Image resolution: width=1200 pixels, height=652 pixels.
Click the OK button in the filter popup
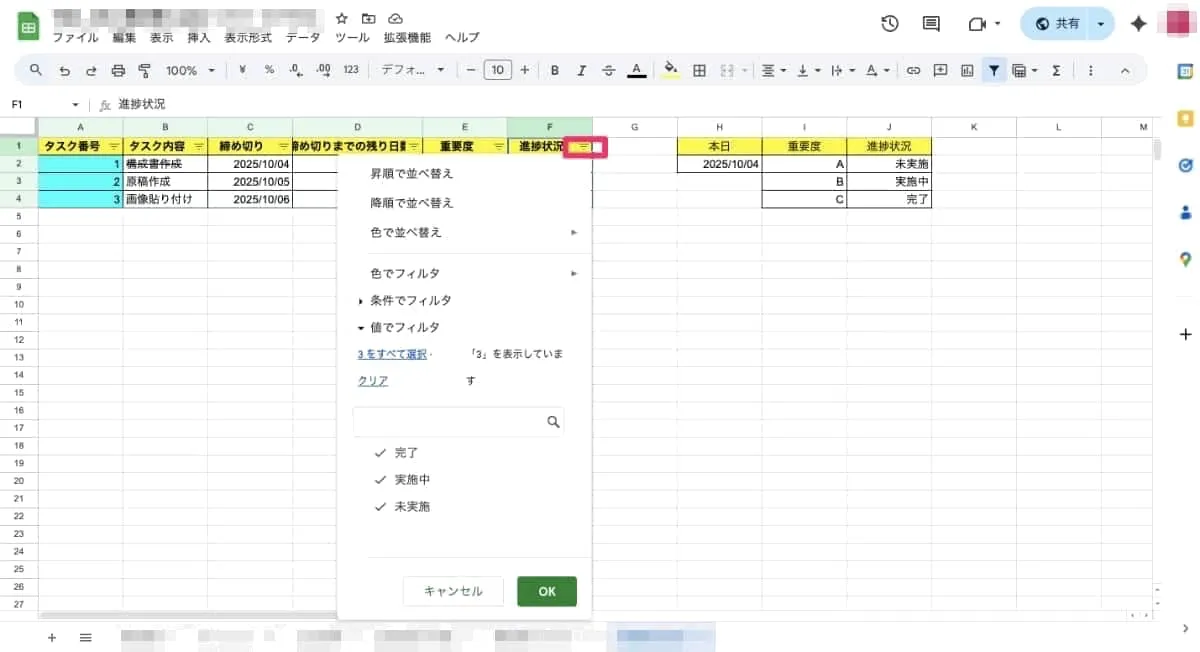point(546,591)
